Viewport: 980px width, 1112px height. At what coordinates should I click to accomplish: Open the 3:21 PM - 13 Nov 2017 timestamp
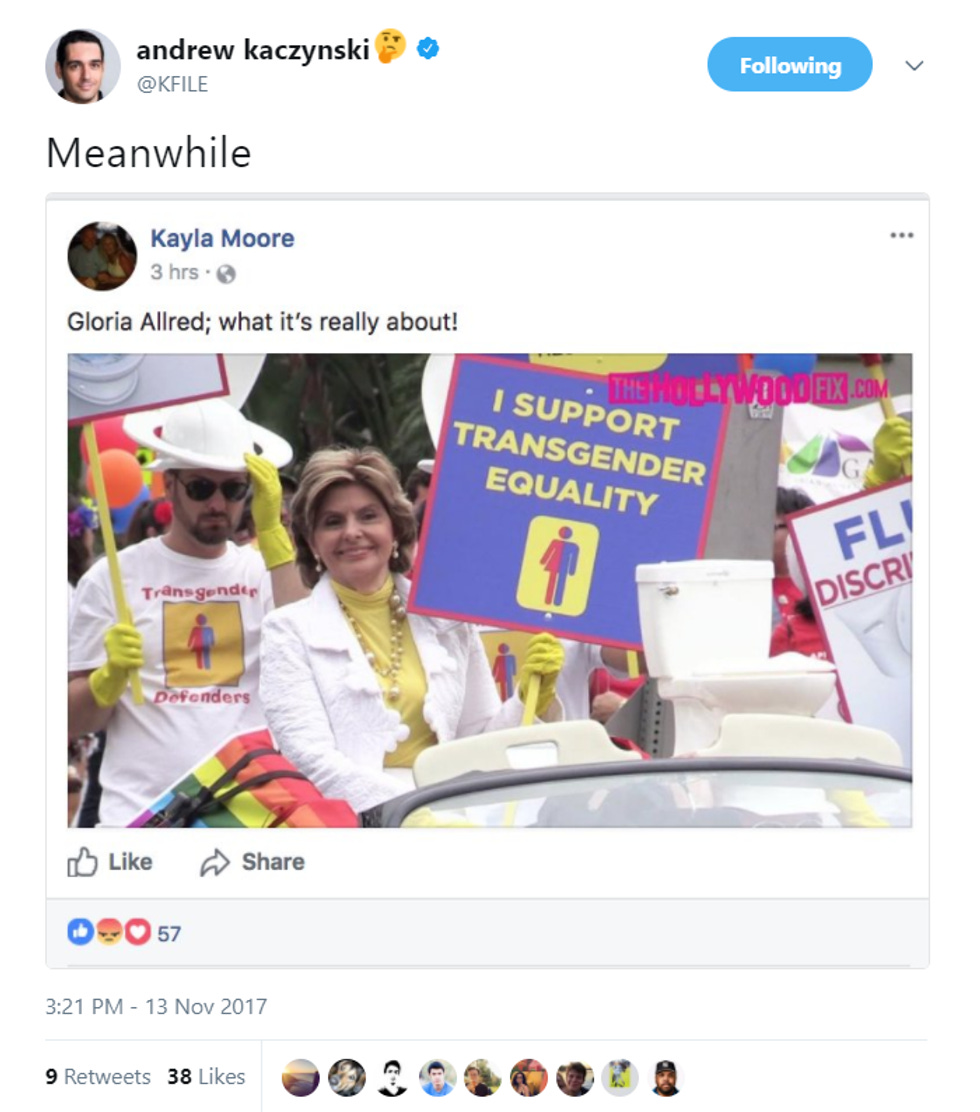pyautogui.click(x=156, y=1006)
